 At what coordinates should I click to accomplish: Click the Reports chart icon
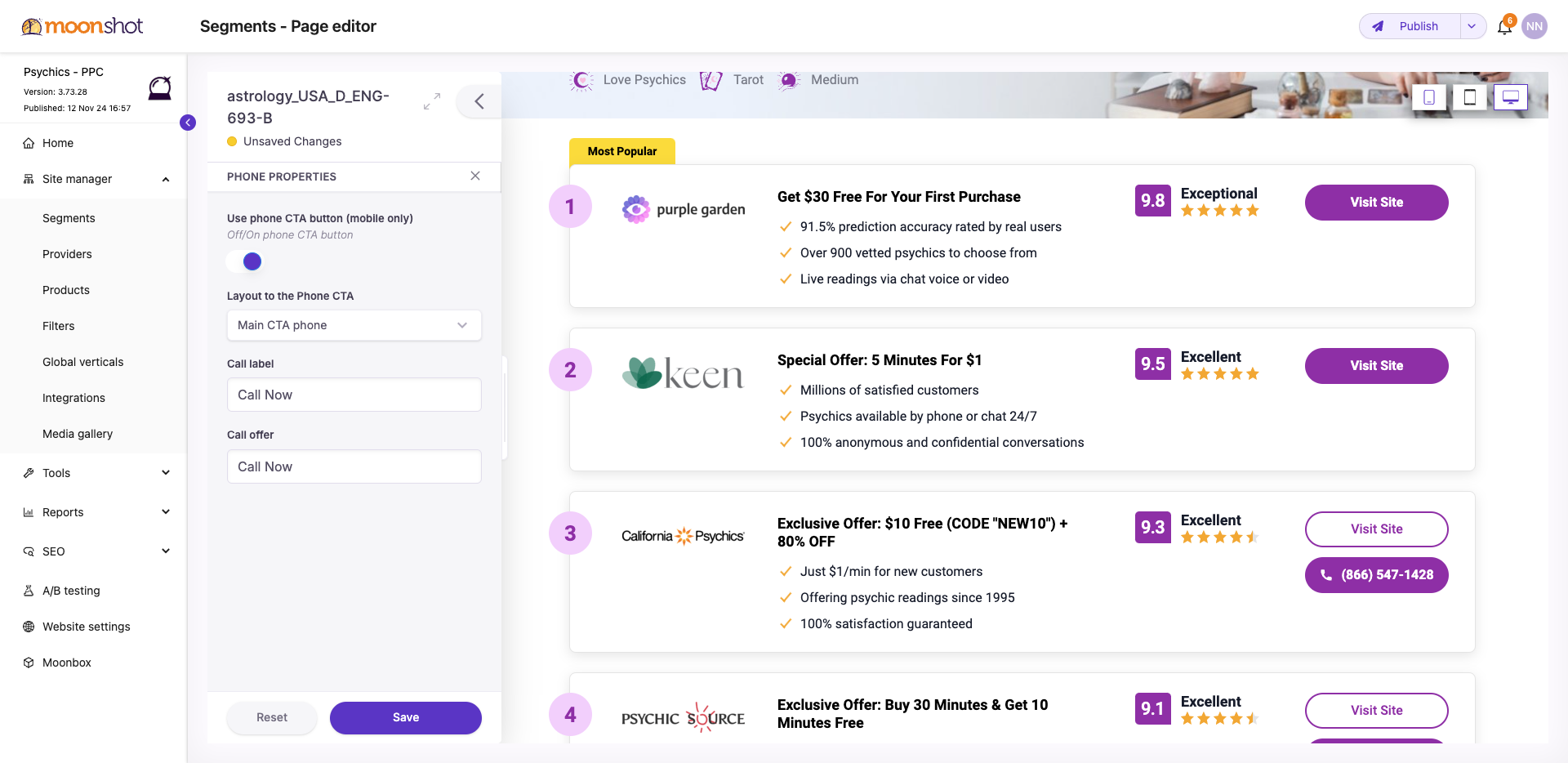coord(29,512)
